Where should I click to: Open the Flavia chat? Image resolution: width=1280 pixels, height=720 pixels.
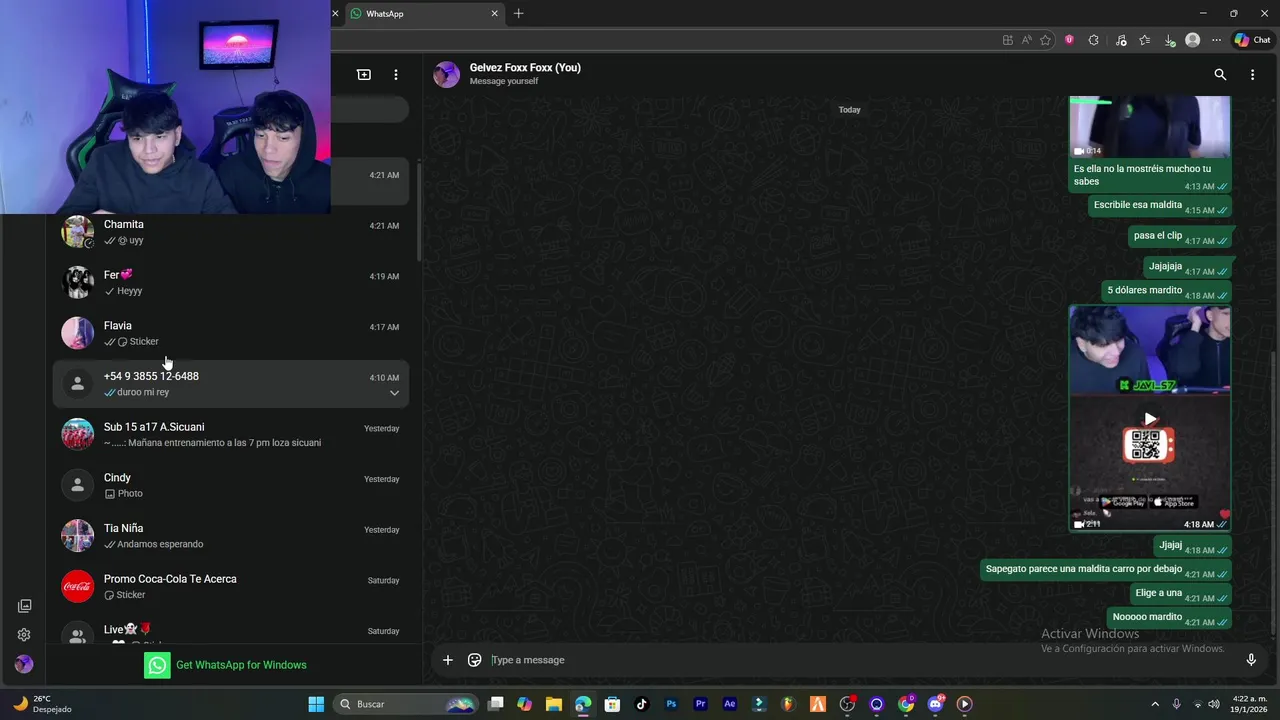pyautogui.click(x=230, y=334)
